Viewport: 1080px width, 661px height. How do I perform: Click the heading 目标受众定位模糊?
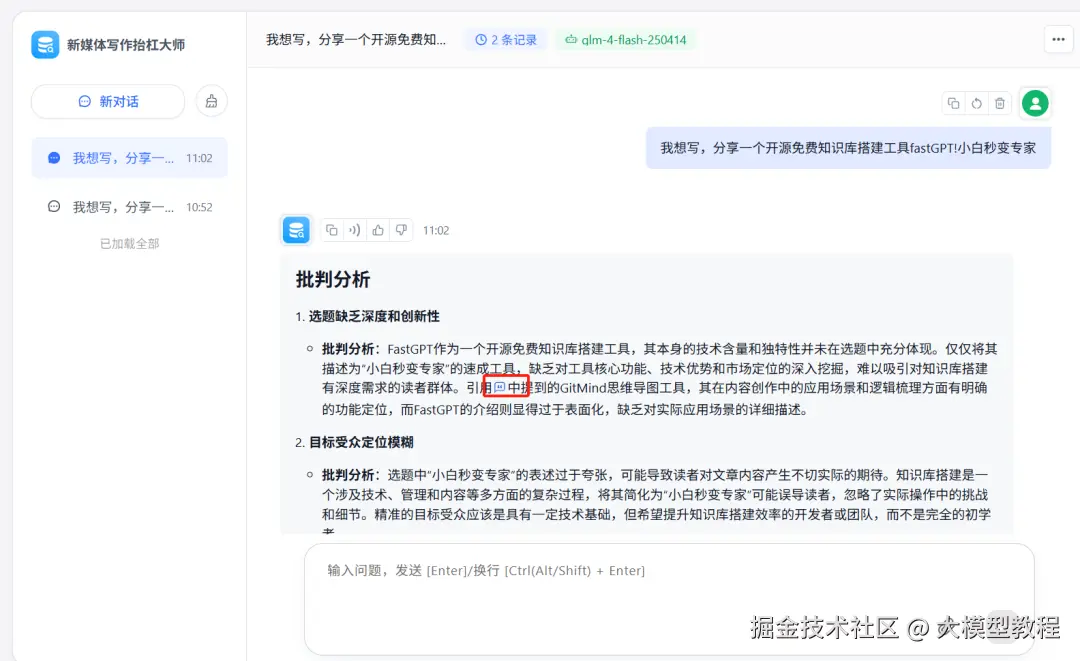(x=361, y=443)
